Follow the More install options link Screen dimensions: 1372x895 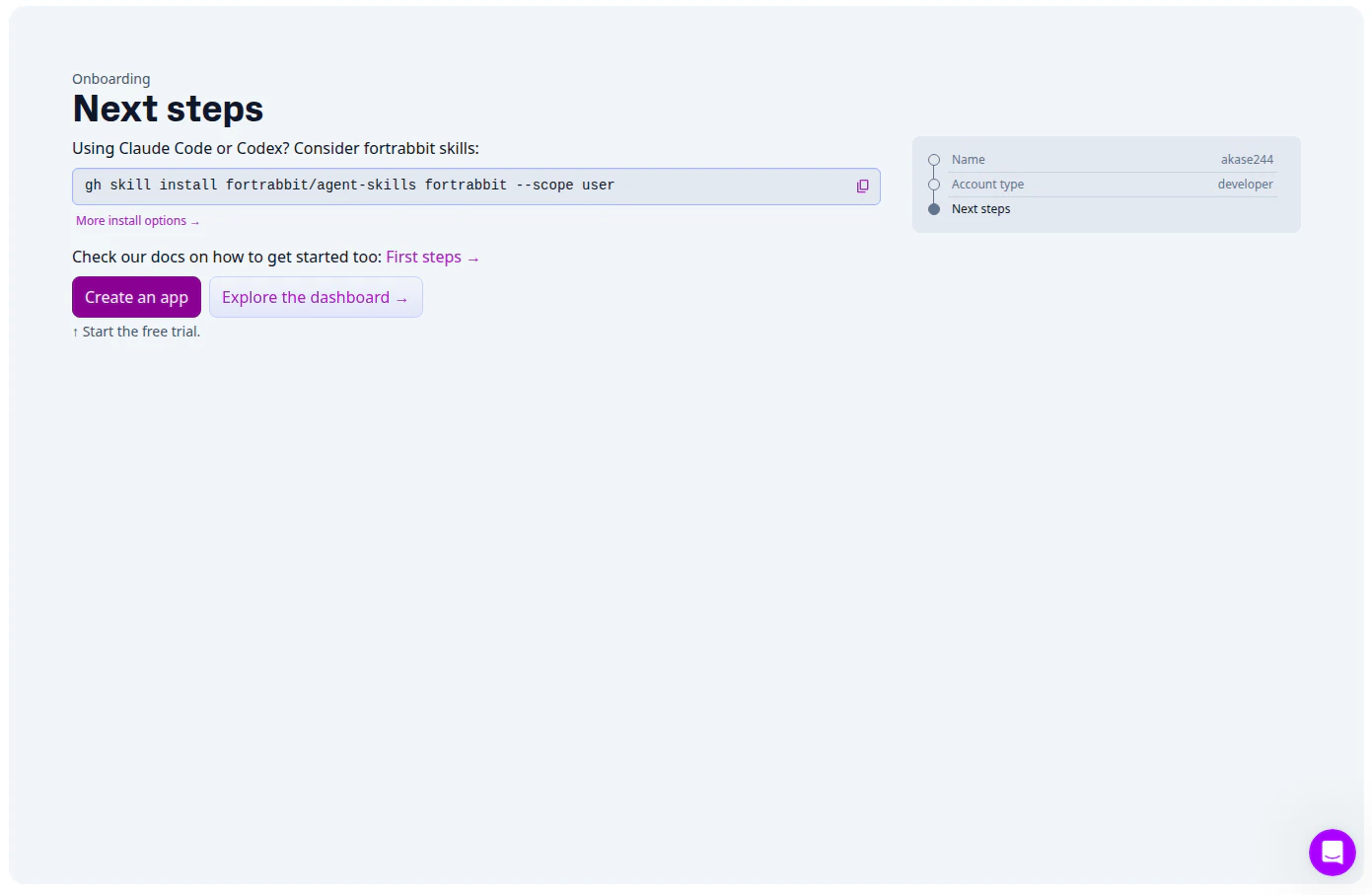138,221
